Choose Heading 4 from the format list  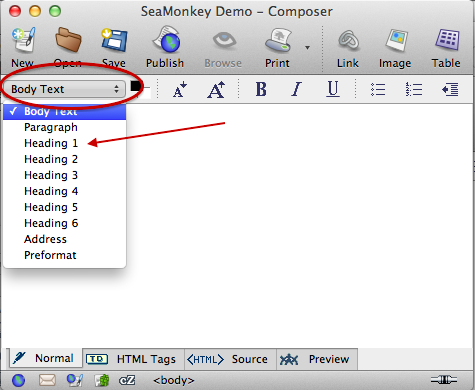[64, 191]
